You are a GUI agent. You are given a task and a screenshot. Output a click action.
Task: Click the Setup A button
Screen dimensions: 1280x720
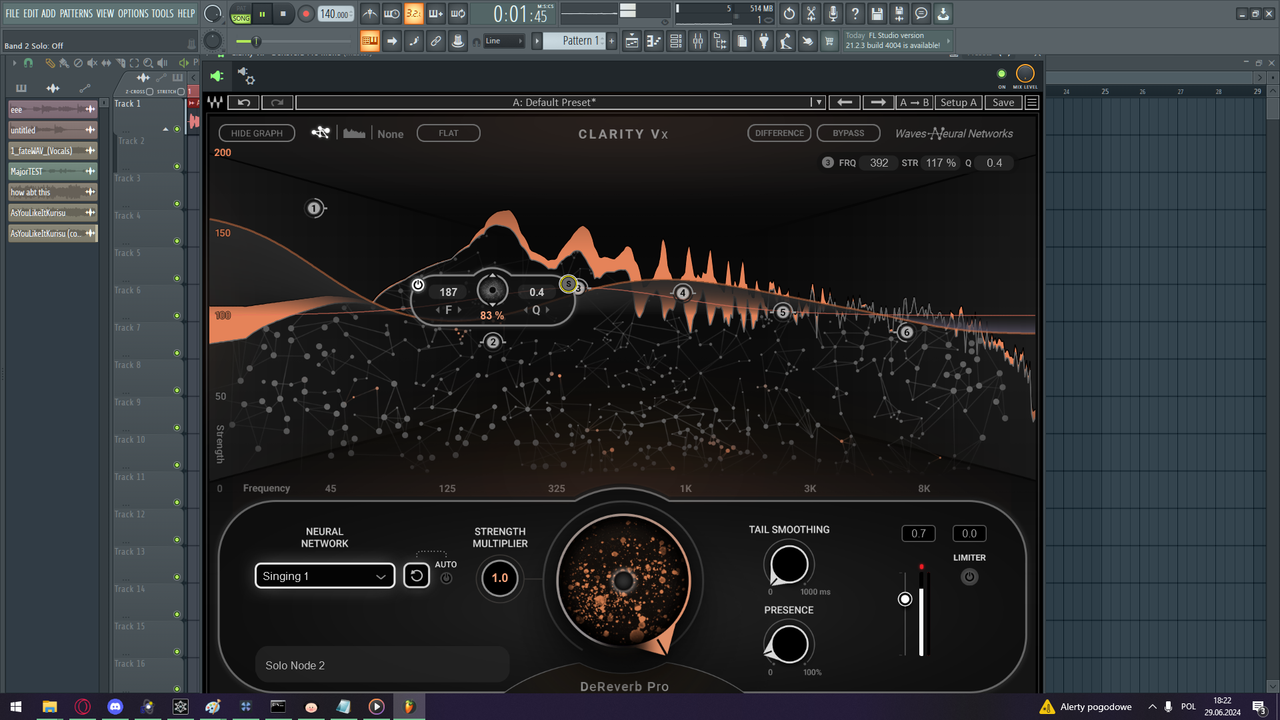click(x=959, y=102)
